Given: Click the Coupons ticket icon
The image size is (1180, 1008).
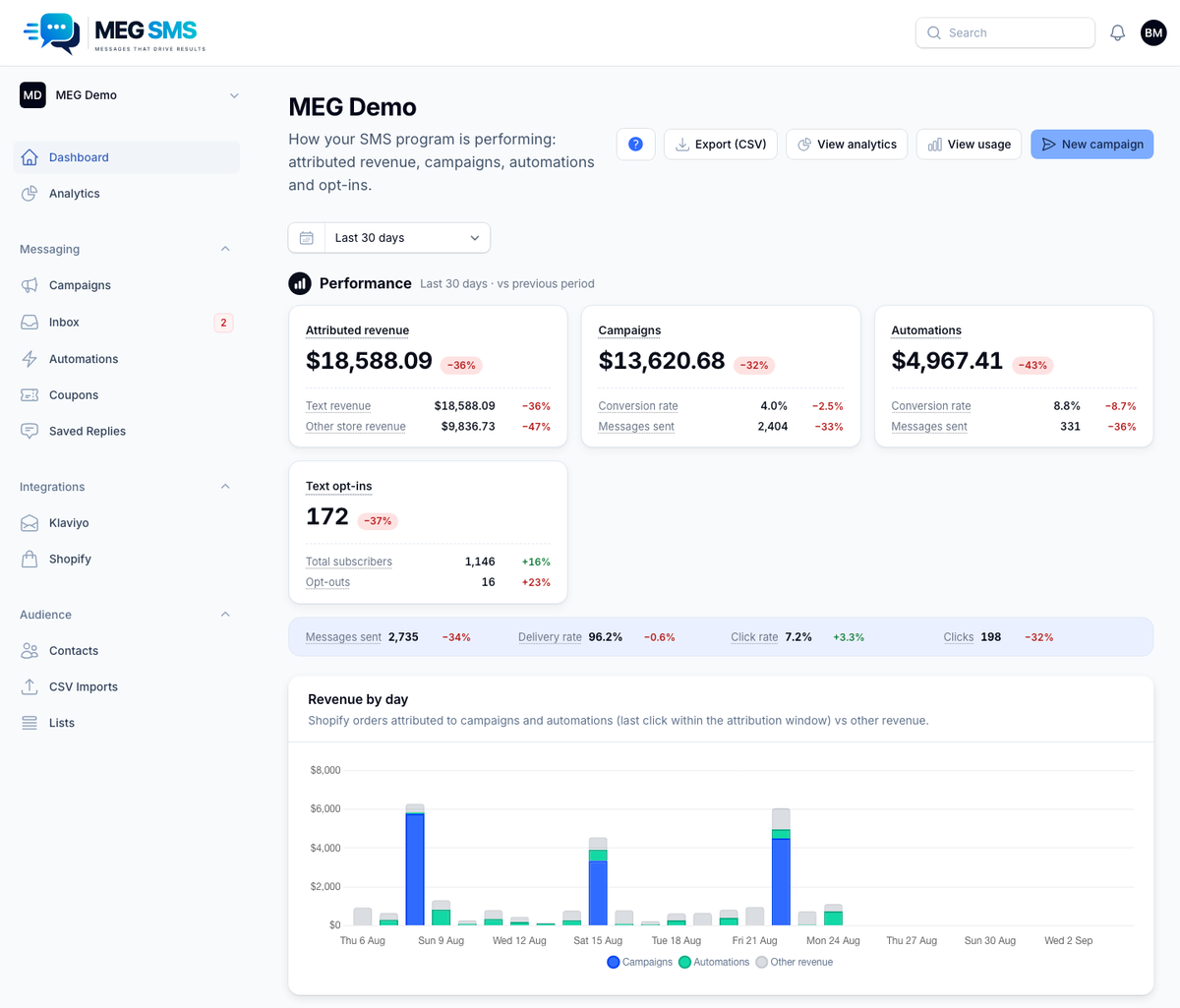Looking at the screenshot, I should pyautogui.click(x=29, y=395).
